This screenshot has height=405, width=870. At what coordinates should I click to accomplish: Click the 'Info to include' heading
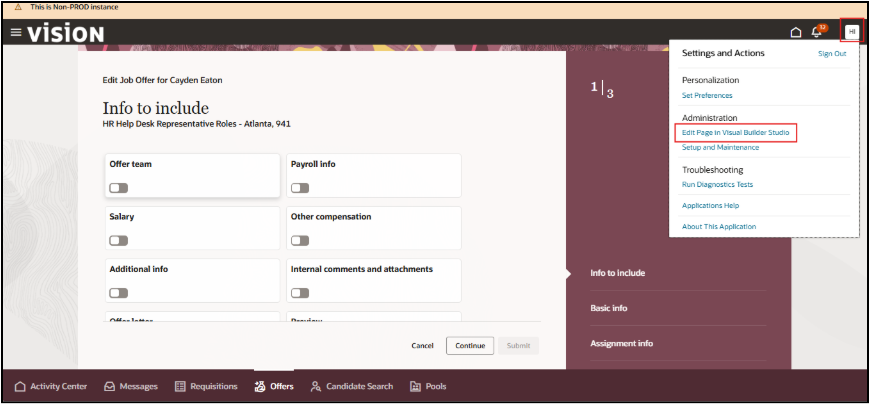pos(155,108)
